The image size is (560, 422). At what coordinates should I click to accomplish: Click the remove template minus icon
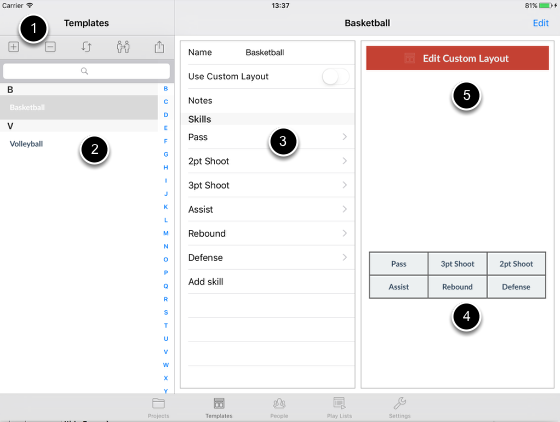[x=50, y=47]
